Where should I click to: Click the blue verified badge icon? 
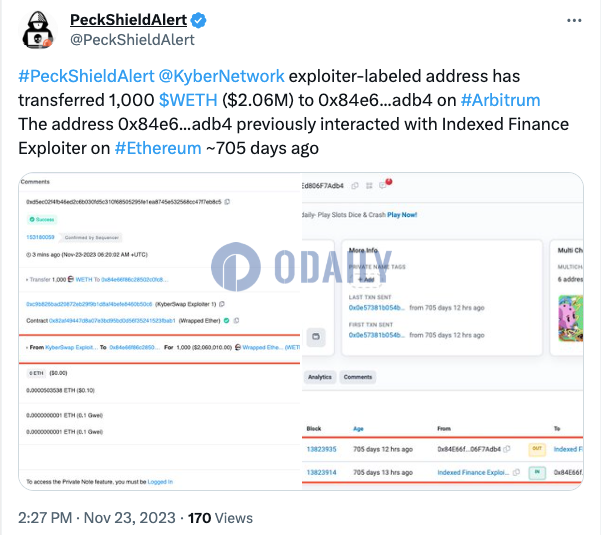tap(198, 20)
